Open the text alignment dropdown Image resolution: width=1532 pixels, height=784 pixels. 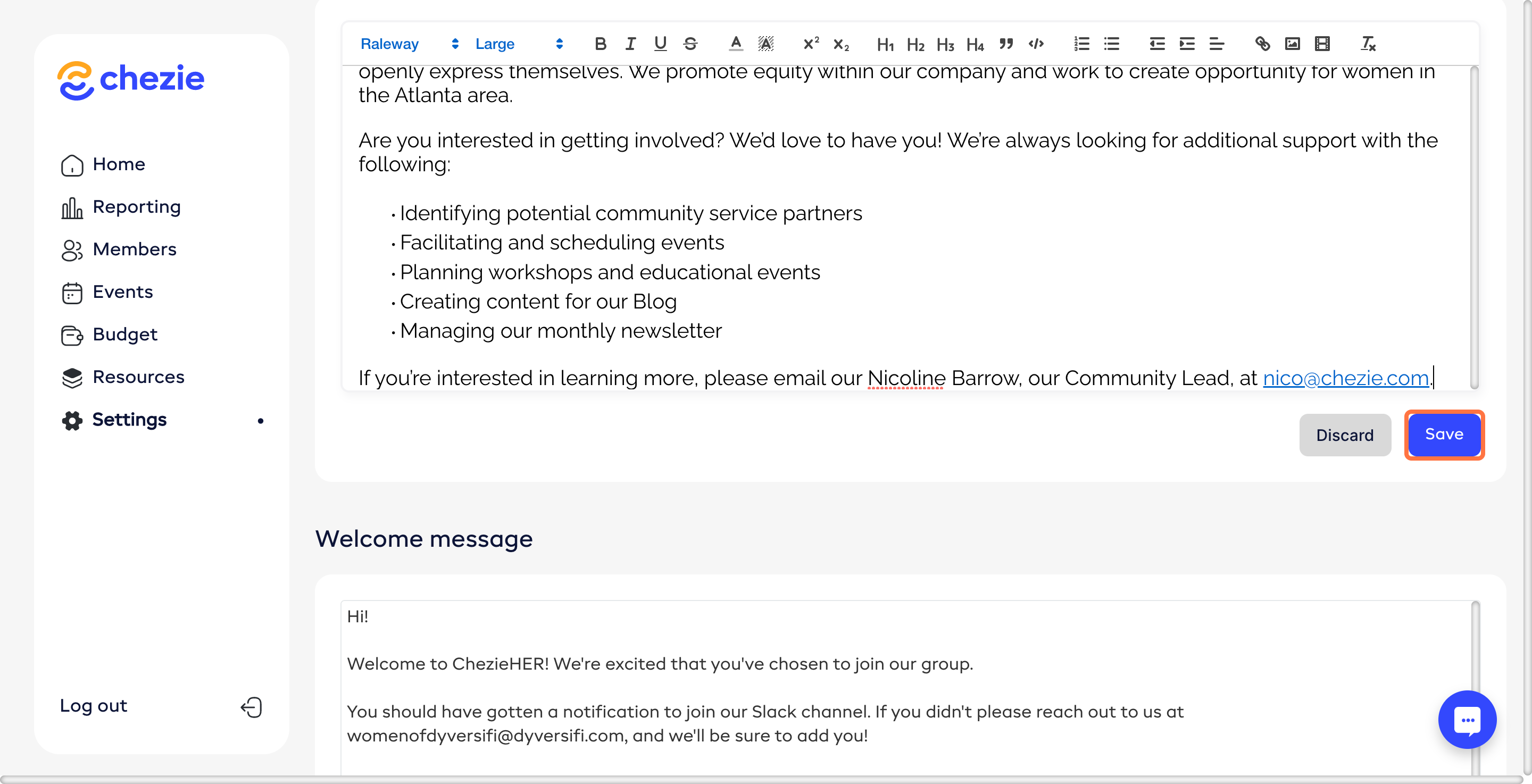pos(1216,44)
